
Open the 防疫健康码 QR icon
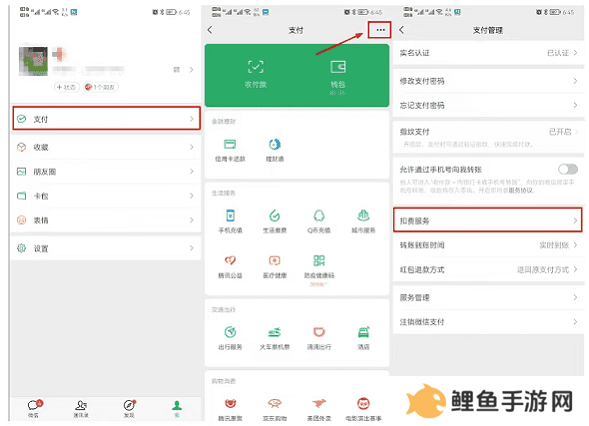coord(319,260)
